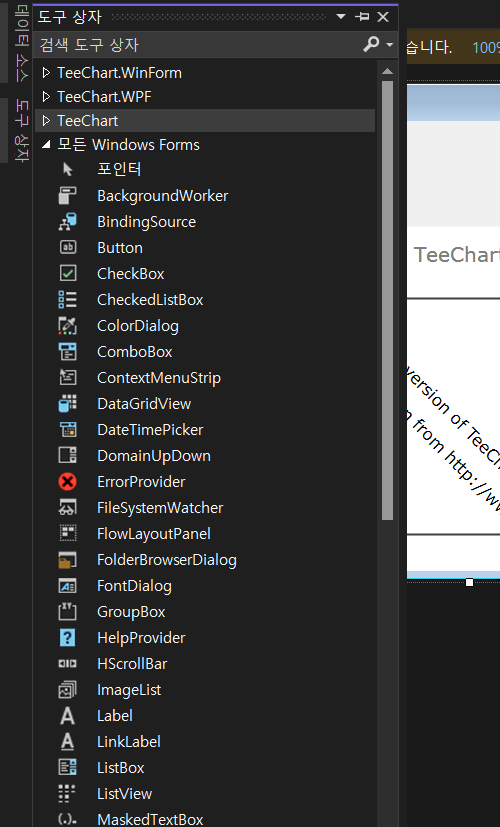Click the FolderBrowserDialog folder icon
This screenshot has height=827, width=500.
68,560
